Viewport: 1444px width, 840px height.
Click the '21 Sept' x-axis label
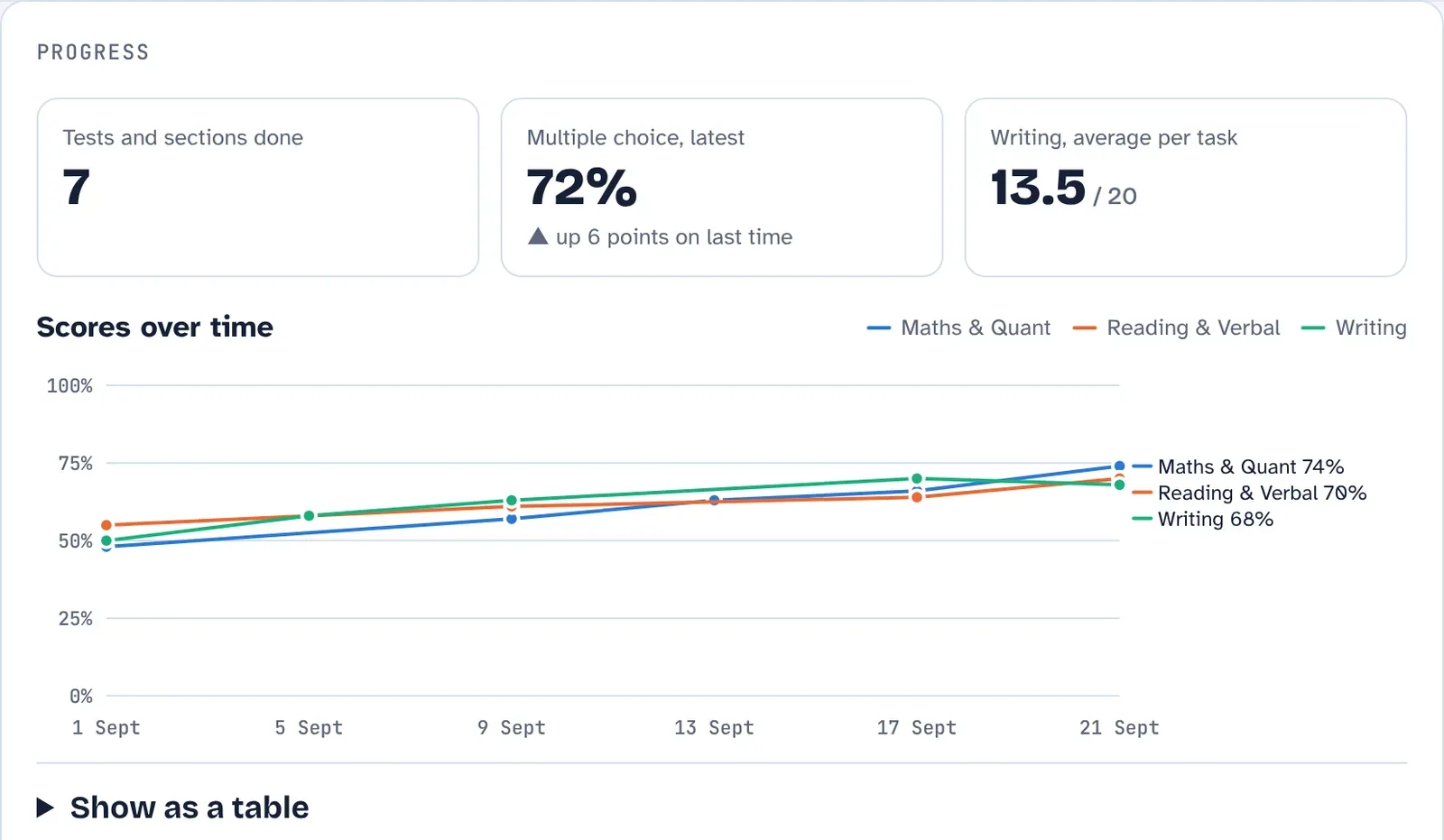click(x=1119, y=727)
